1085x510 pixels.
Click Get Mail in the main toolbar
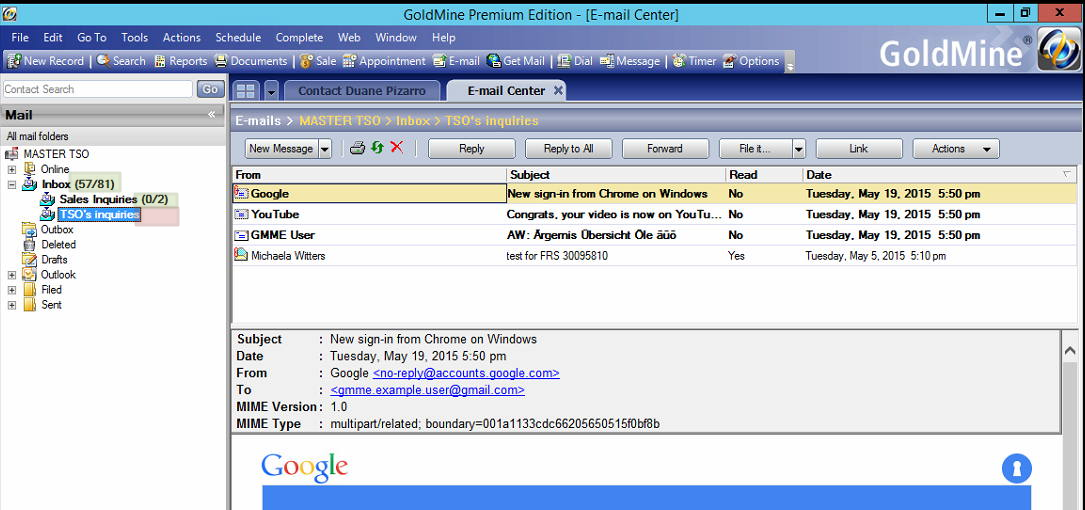[x=516, y=61]
